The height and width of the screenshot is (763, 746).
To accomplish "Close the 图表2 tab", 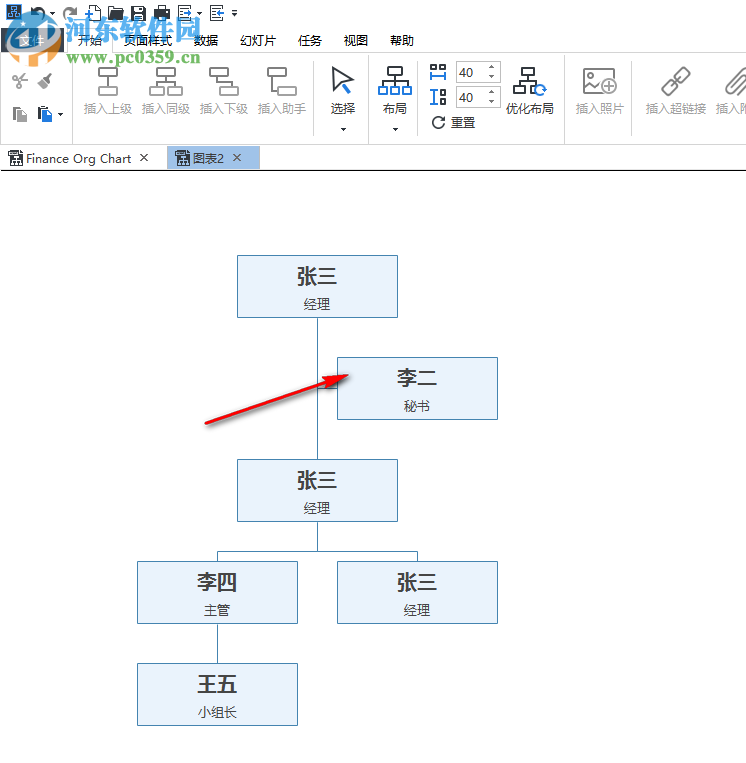I will pyautogui.click(x=237, y=158).
